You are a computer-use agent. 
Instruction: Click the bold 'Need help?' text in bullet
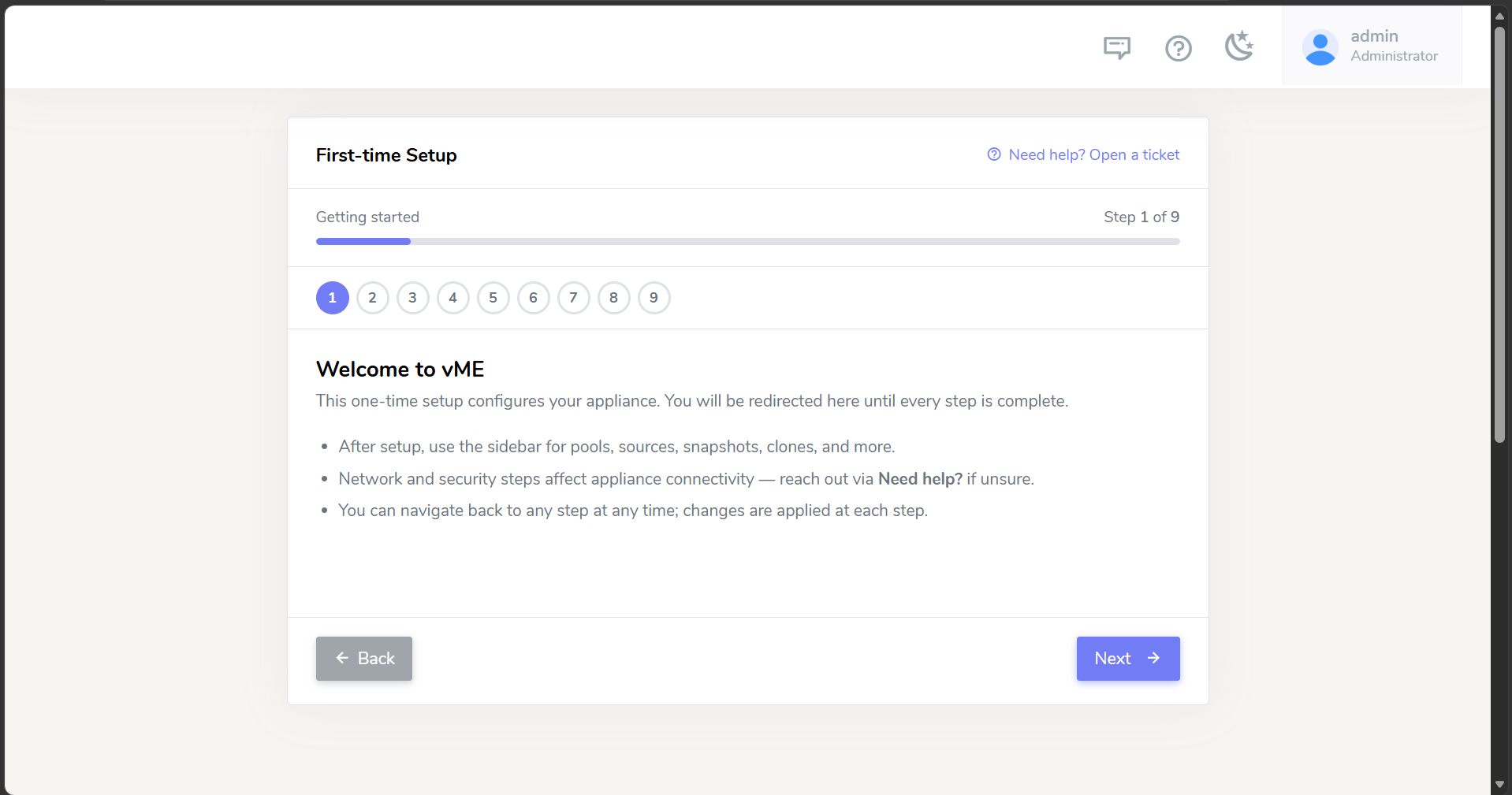coord(920,479)
